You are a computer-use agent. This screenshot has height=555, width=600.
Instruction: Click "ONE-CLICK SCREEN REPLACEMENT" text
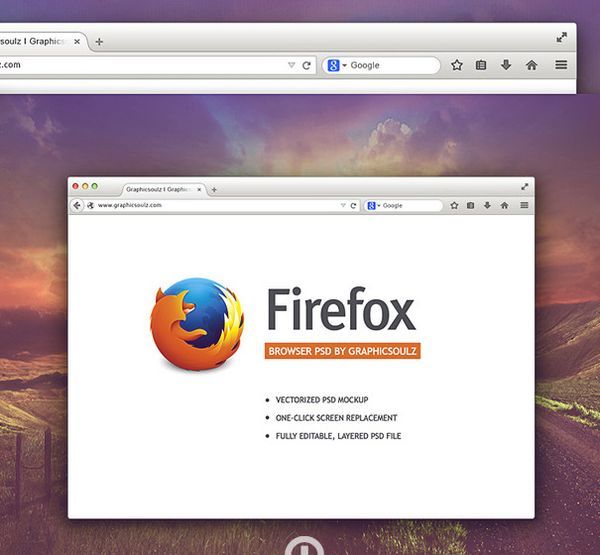pos(336,418)
